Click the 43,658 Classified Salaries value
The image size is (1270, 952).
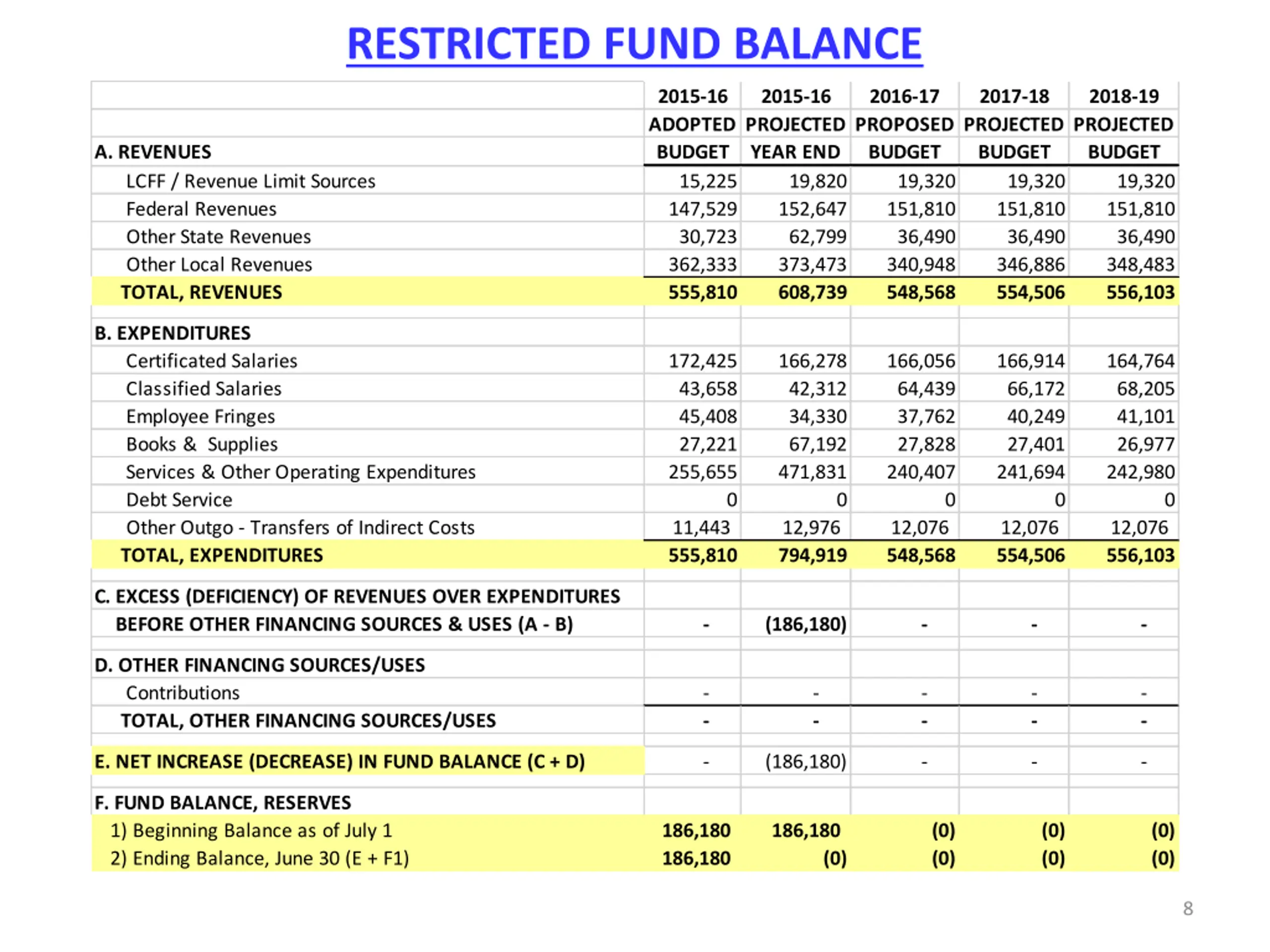tap(708, 389)
